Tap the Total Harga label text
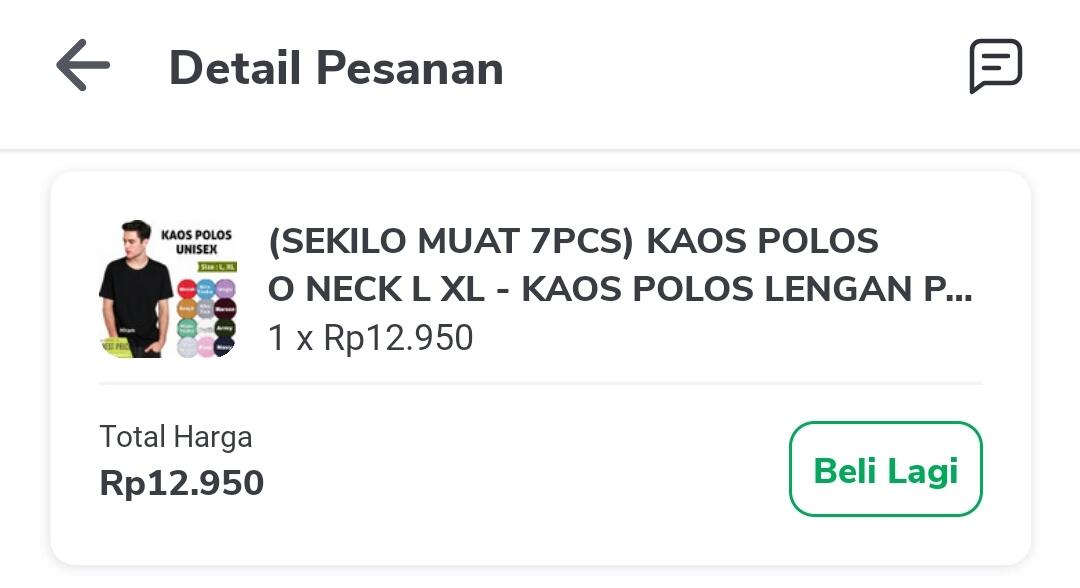 pyautogui.click(x=174, y=437)
